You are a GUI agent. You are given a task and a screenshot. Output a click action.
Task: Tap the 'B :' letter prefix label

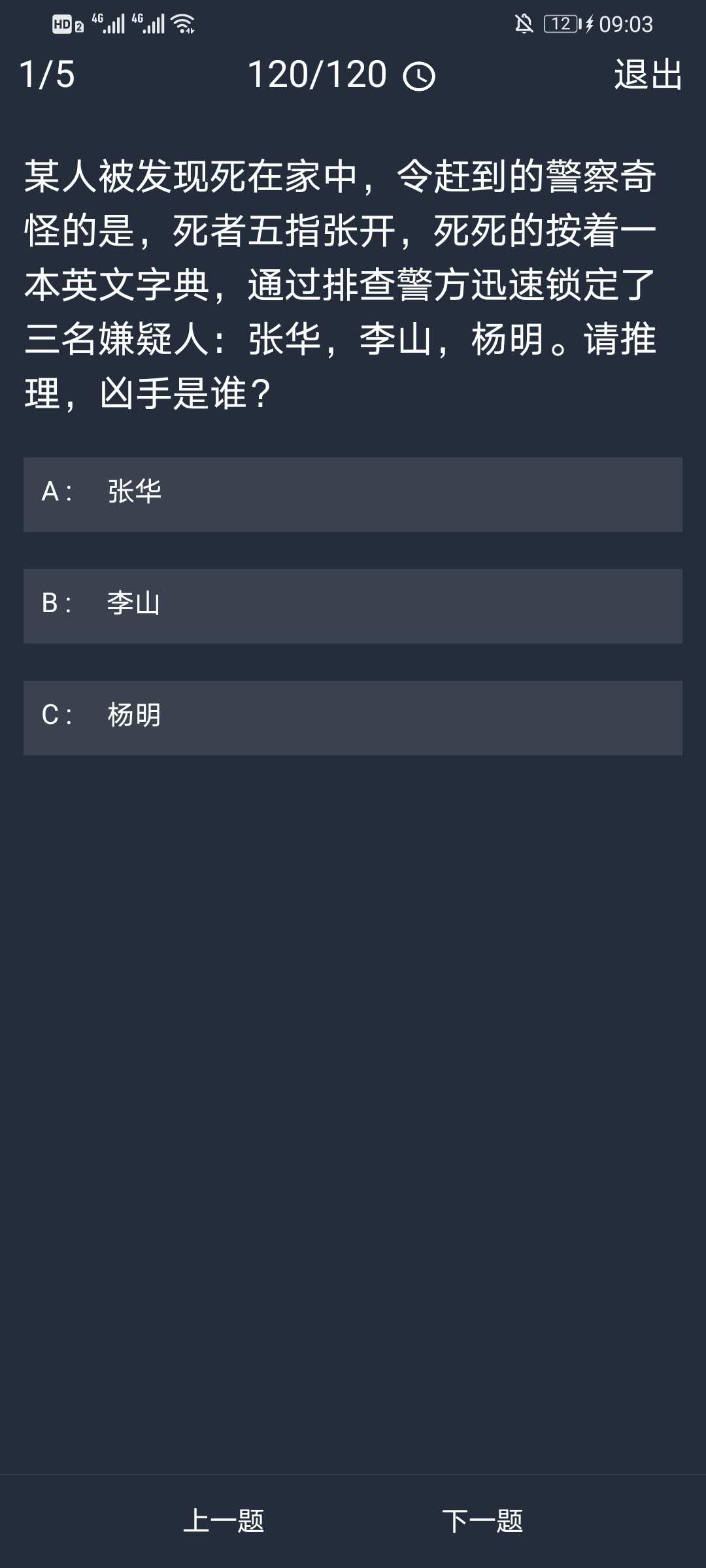tap(56, 603)
